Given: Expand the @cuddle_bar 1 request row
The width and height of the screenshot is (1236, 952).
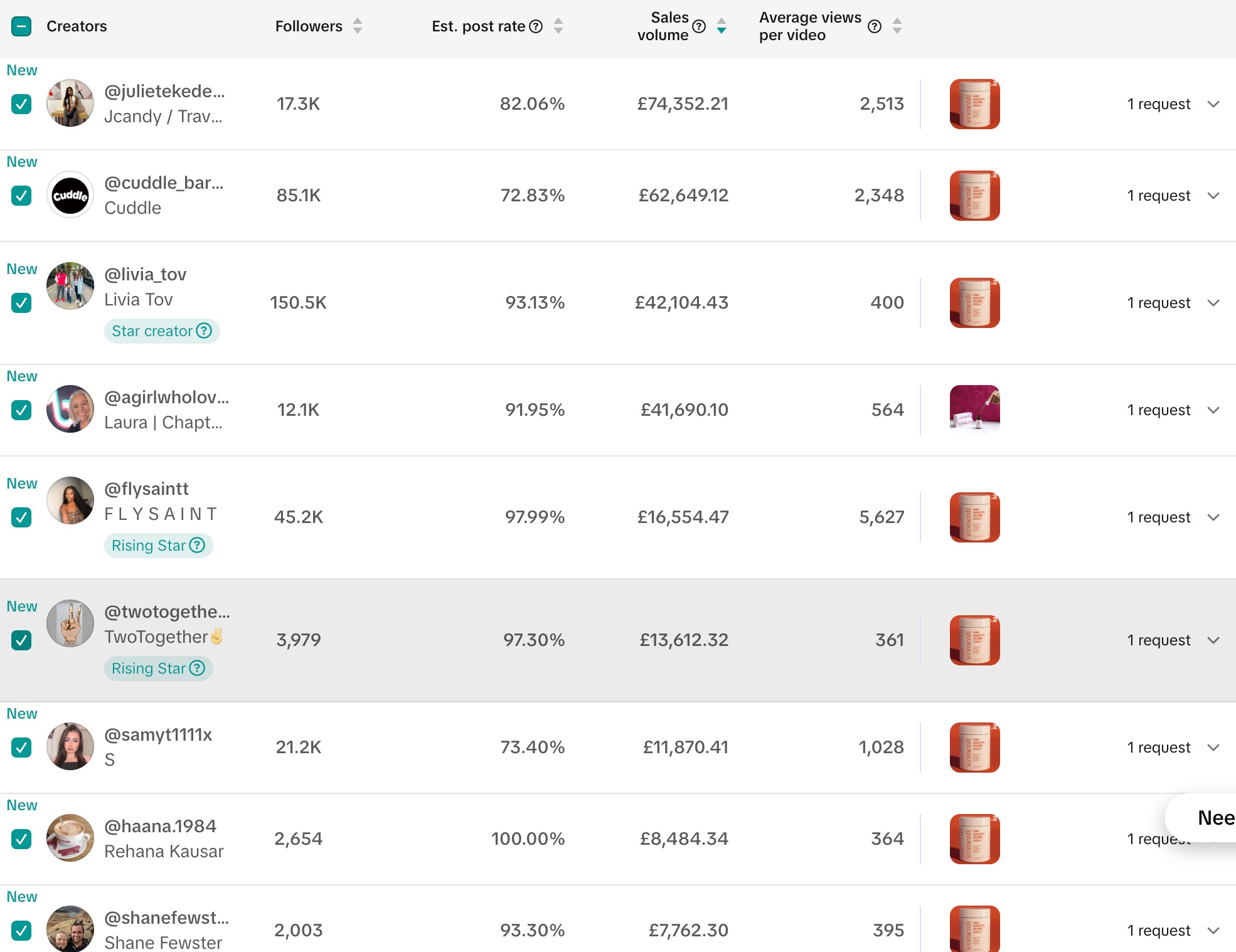Looking at the screenshot, I should point(1213,196).
